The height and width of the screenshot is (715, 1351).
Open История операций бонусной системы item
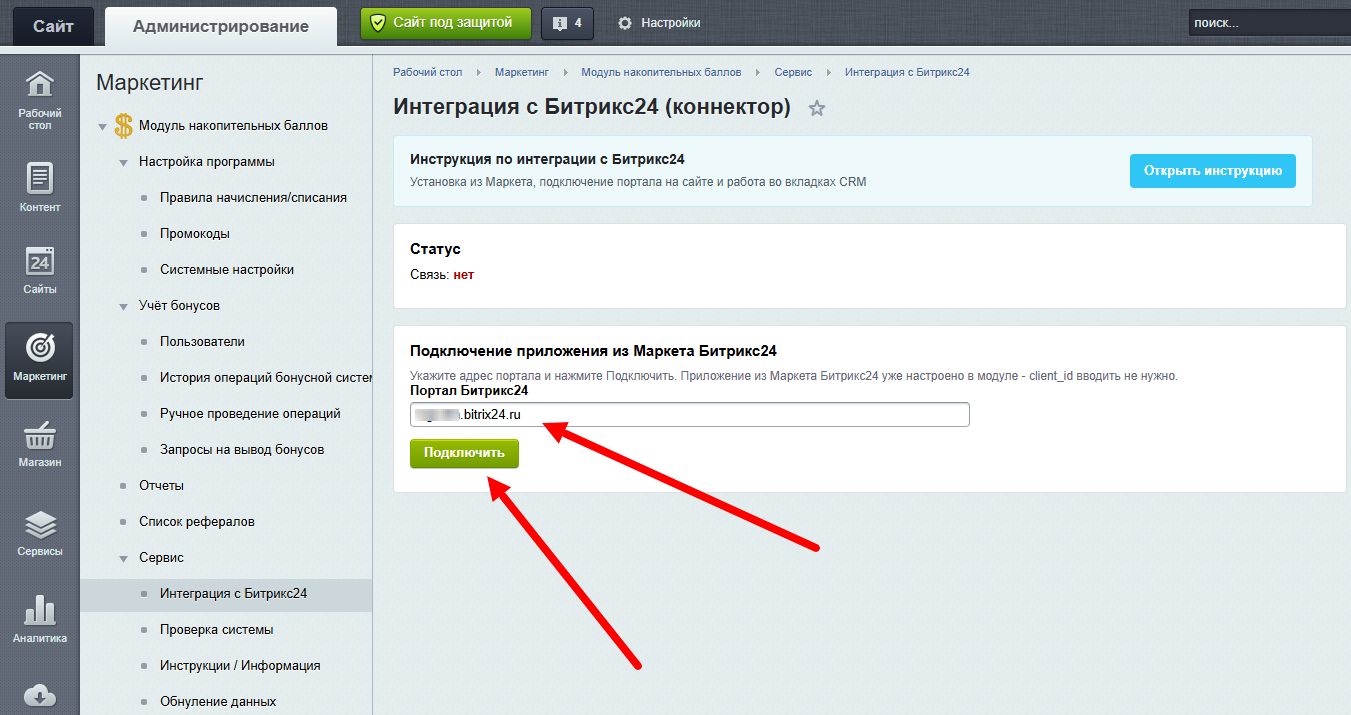point(266,377)
